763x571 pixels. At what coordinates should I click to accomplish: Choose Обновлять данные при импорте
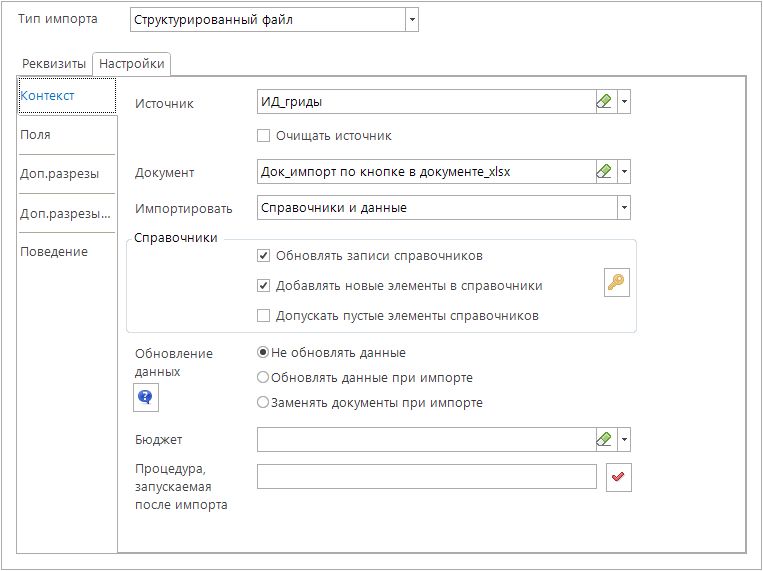[264, 377]
